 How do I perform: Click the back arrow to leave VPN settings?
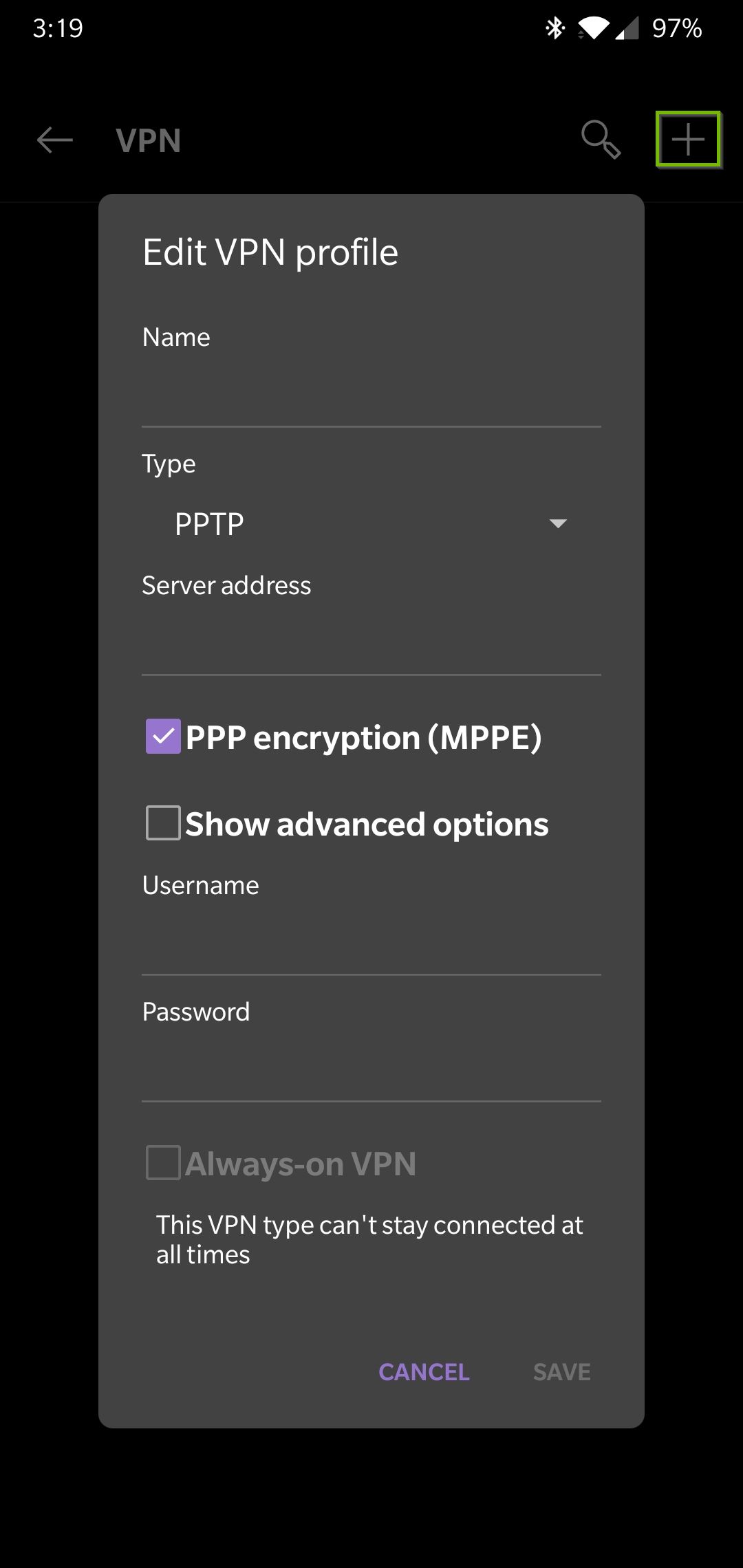[54, 140]
